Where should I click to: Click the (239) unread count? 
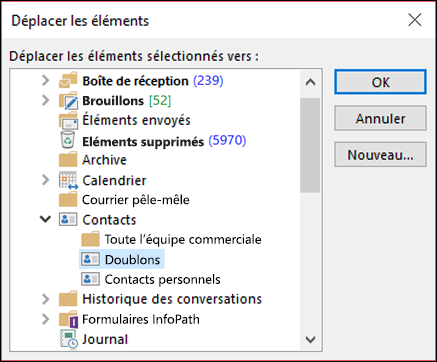[208, 80]
